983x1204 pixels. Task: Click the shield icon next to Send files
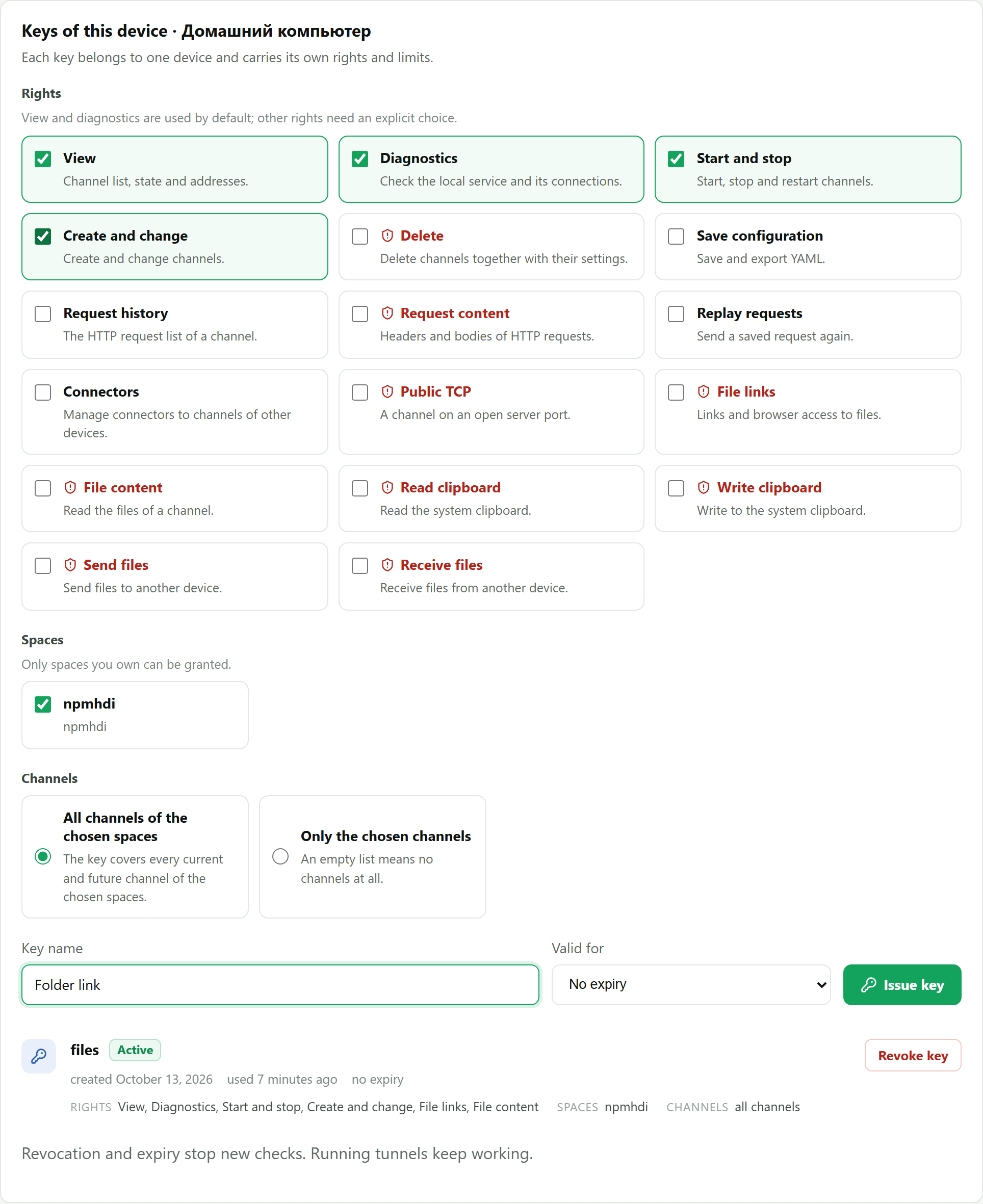[70, 565]
